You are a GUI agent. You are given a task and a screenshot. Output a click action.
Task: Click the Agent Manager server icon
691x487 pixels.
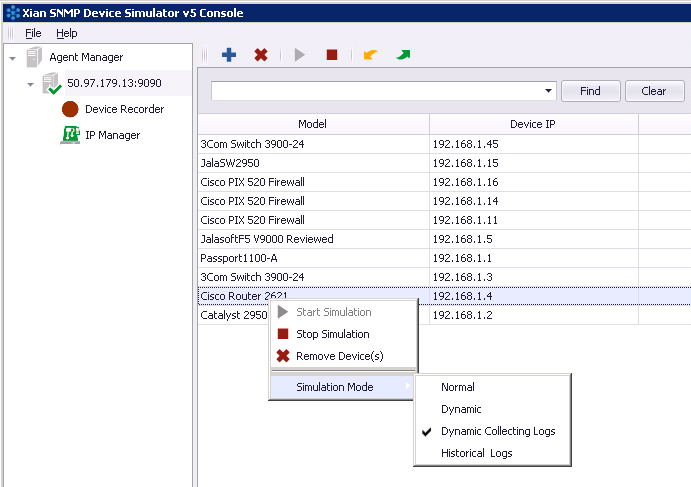[34, 57]
